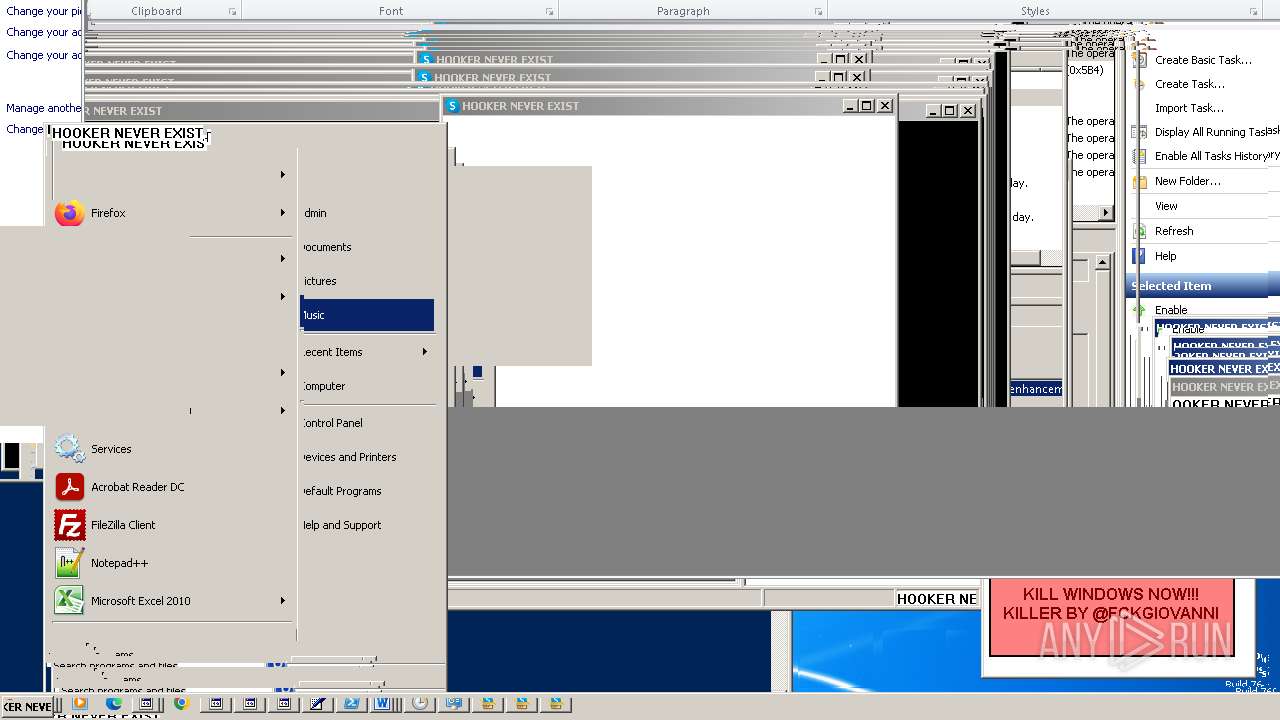Expand the Recent Items submenu arrow
The height and width of the screenshot is (720, 1280).
click(425, 352)
